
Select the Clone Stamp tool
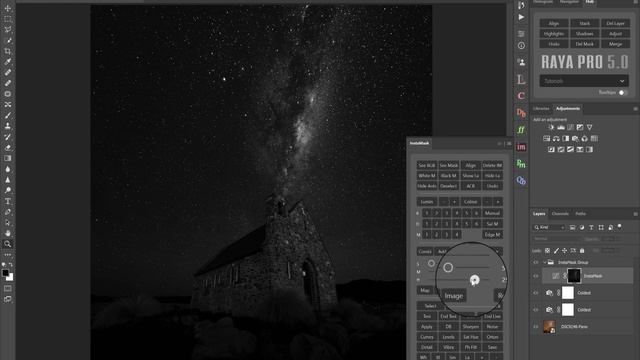coord(8,126)
